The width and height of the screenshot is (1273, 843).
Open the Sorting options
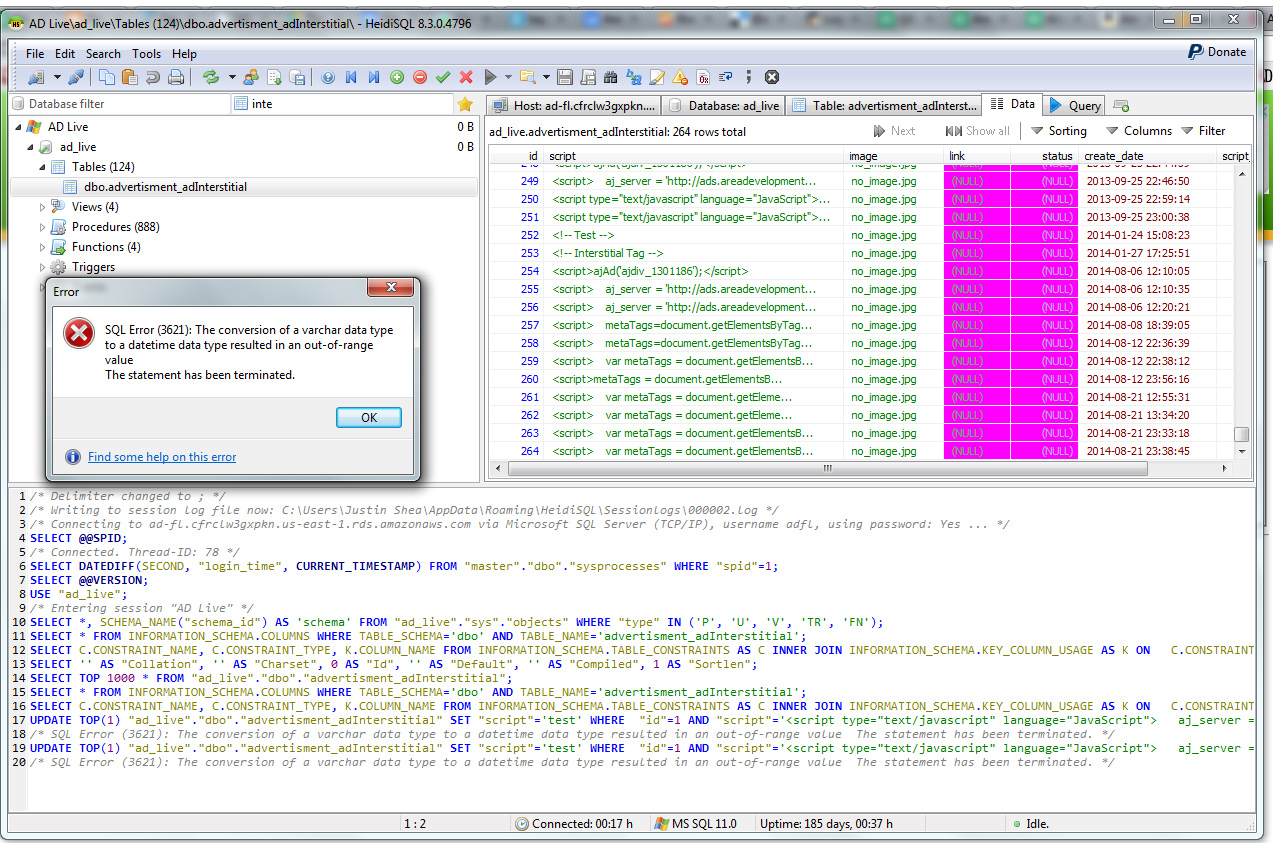point(1059,131)
